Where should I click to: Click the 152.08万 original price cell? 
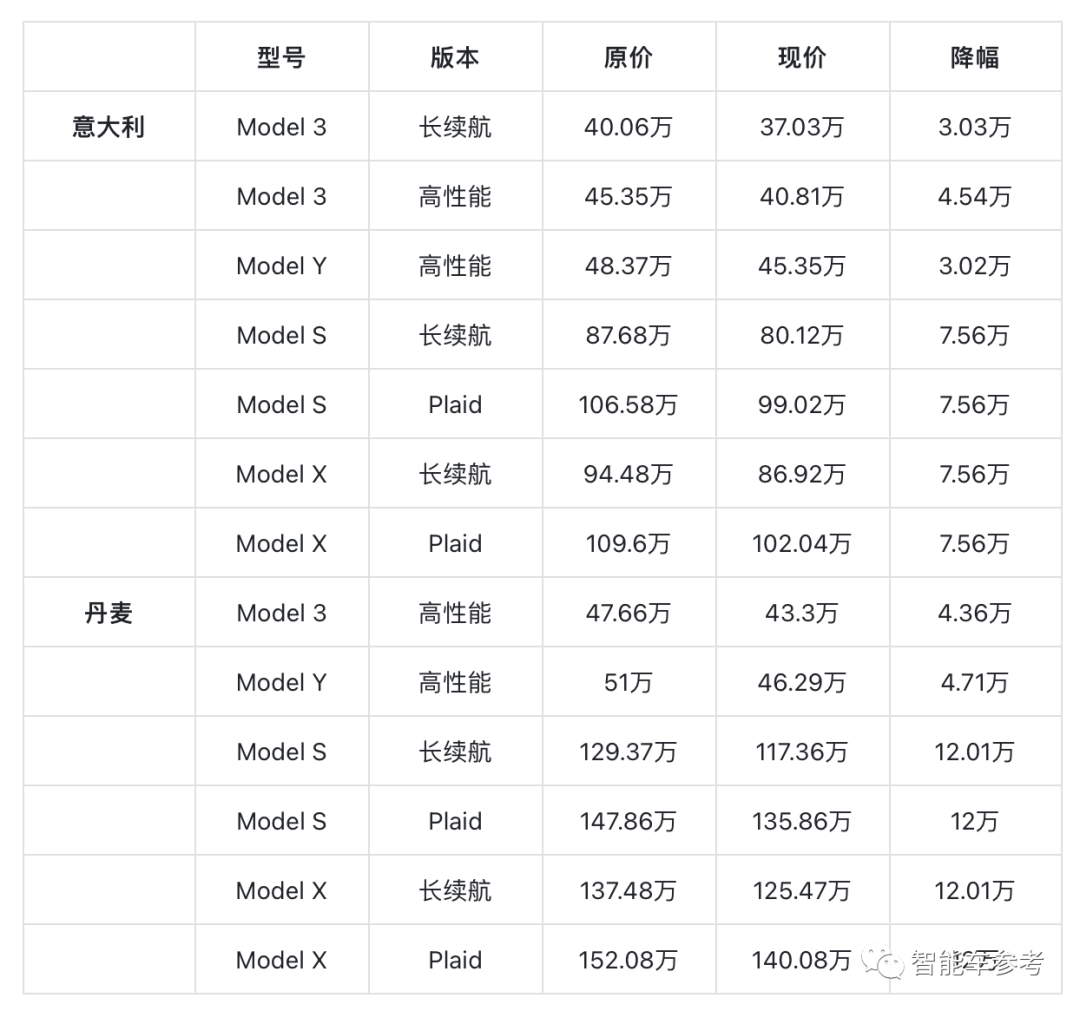628,961
